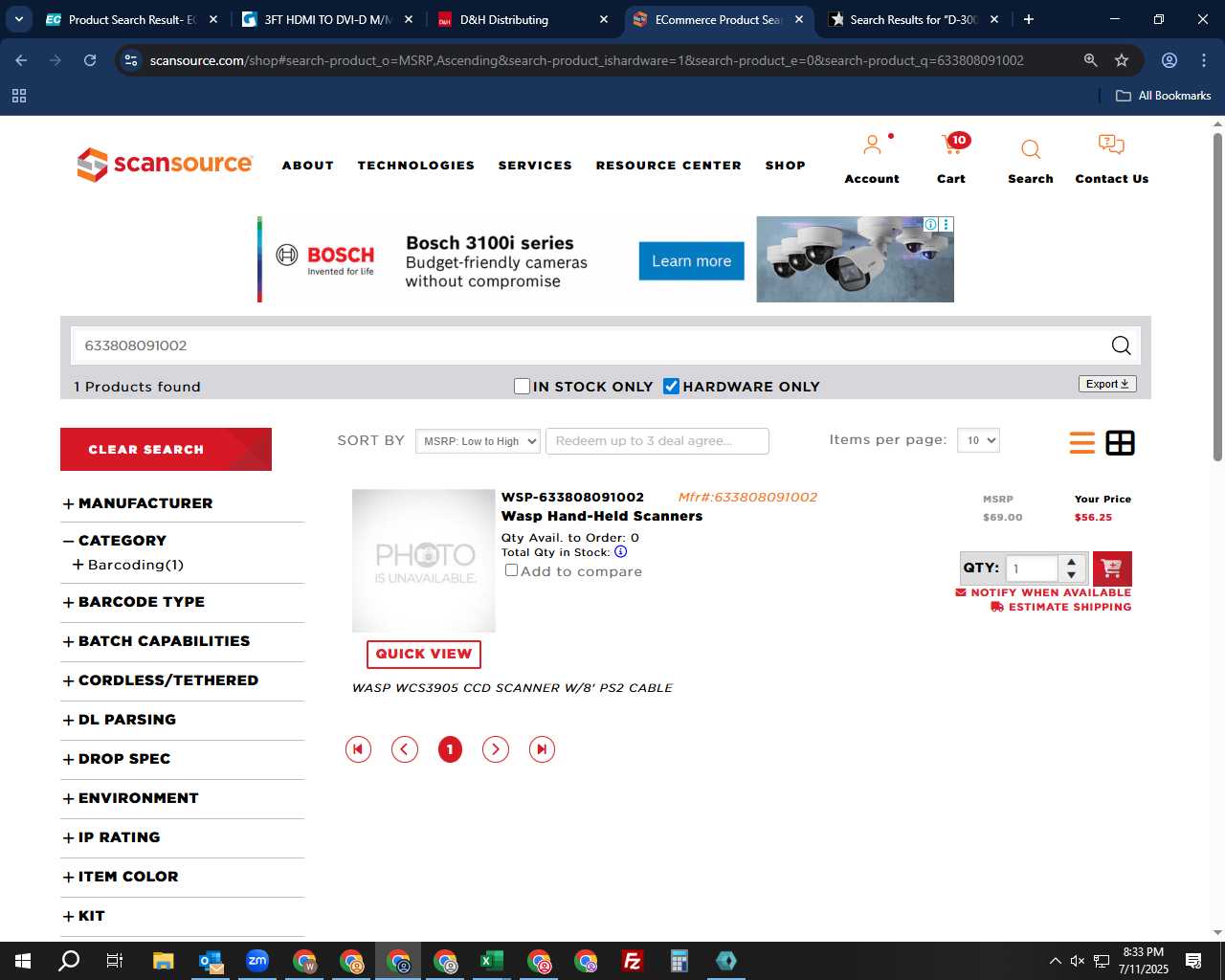Go to ScanSource home logo
The width and height of the screenshot is (1225, 980).
[x=165, y=164]
